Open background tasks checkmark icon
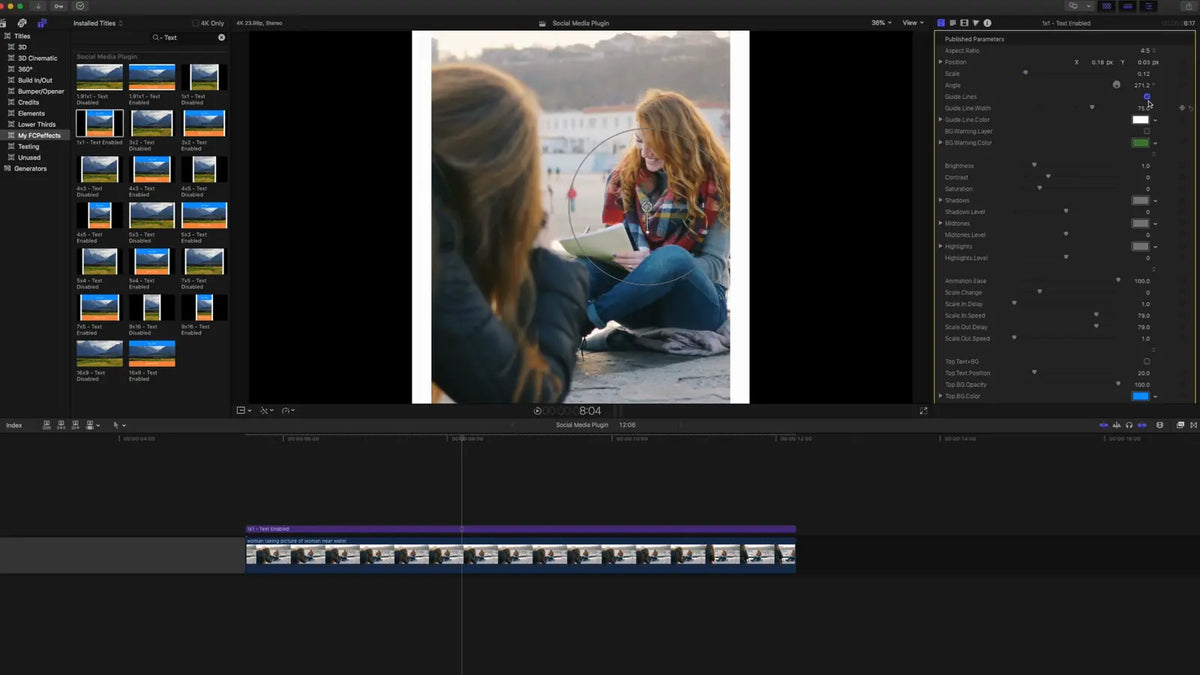1200x675 pixels. 80,6
